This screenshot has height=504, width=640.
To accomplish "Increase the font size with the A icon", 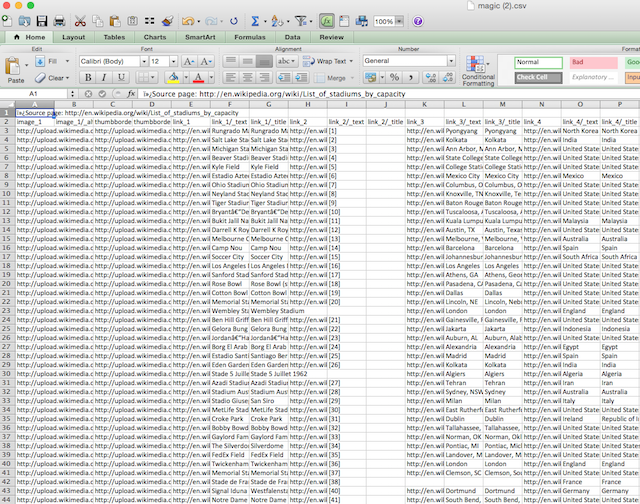I will click(189, 61).
